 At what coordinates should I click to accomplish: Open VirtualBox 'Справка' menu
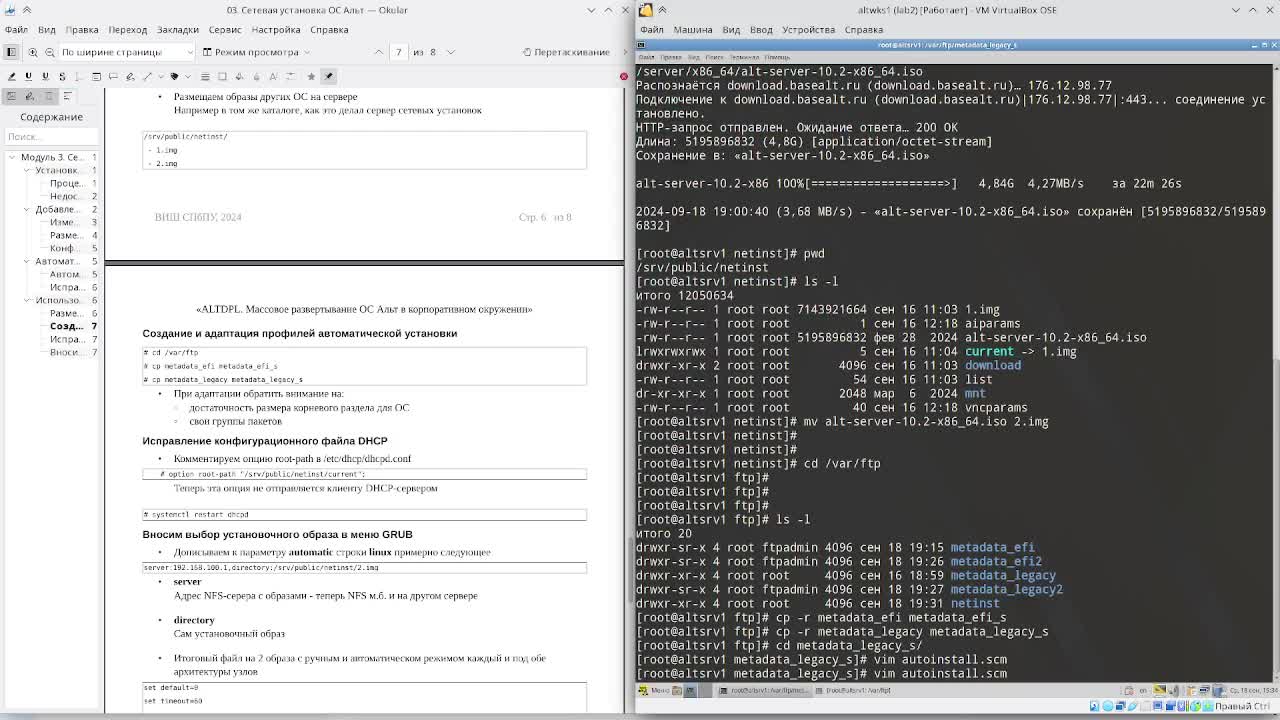coord(863,29)
